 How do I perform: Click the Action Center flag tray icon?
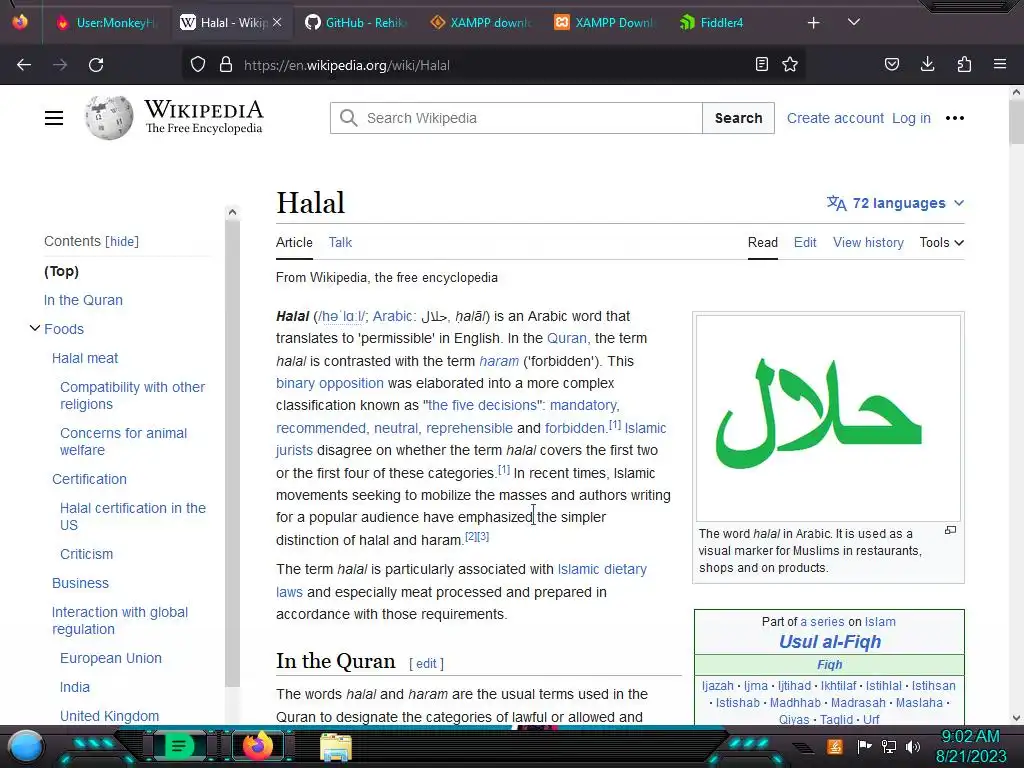[x=864, y=746]
